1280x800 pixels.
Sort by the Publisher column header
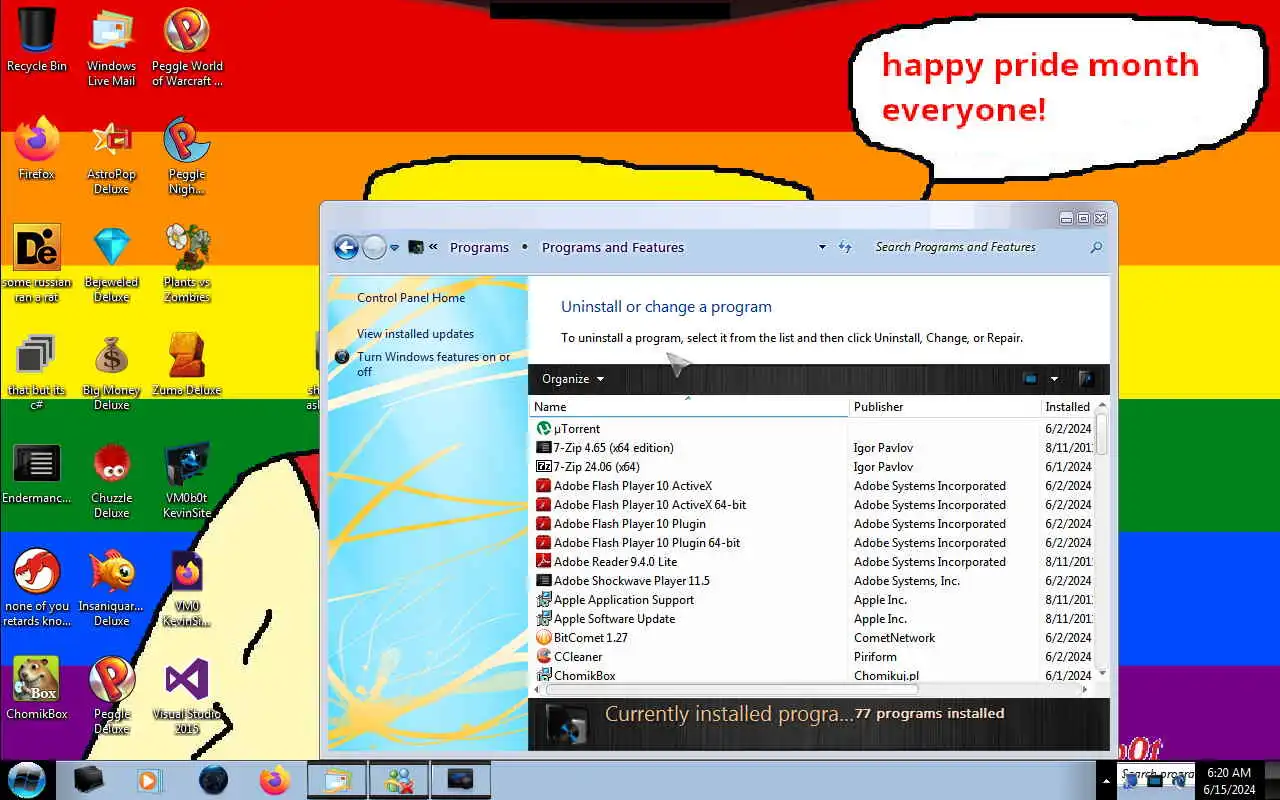pyautogui.click(x=945, y=407)
